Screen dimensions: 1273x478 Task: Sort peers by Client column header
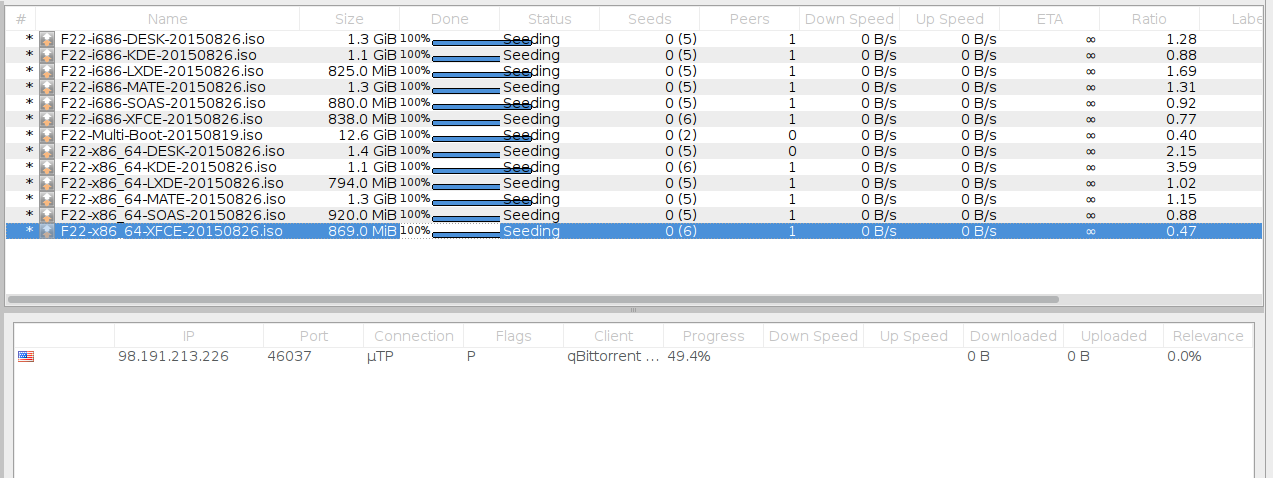point(613,336)
